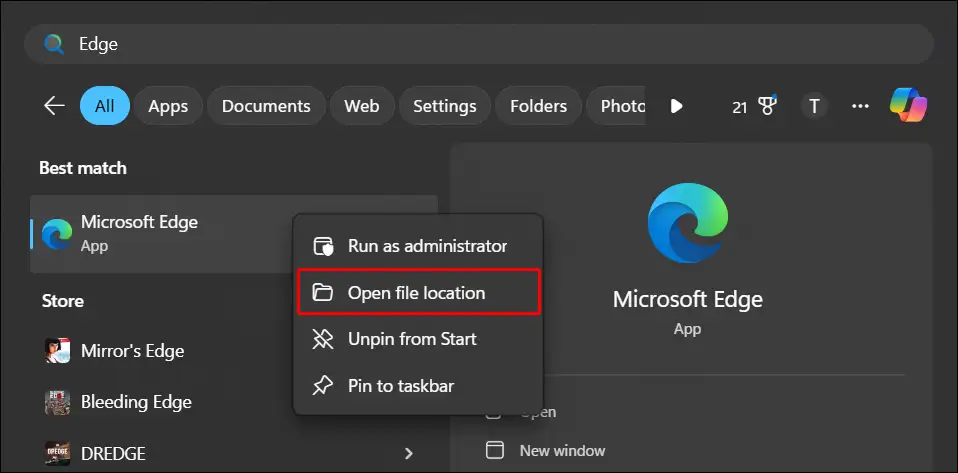Image resolution: width=958 pixels, height=473 pixels.
Task: Click the large Microsoft Edge logo in preview
Action: (x=688, y=223)
